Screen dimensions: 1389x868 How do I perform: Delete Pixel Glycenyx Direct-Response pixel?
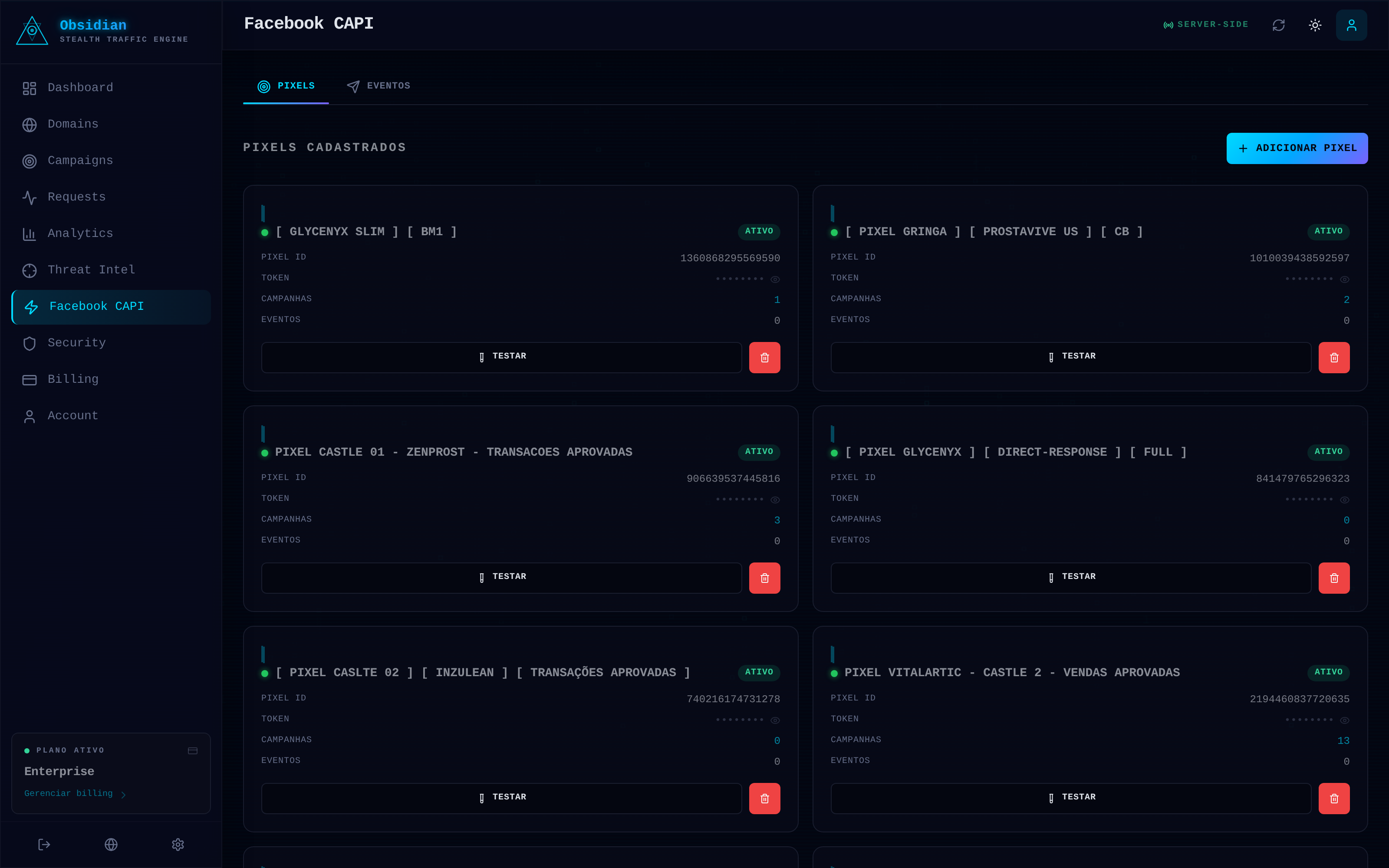[1334, 578]
